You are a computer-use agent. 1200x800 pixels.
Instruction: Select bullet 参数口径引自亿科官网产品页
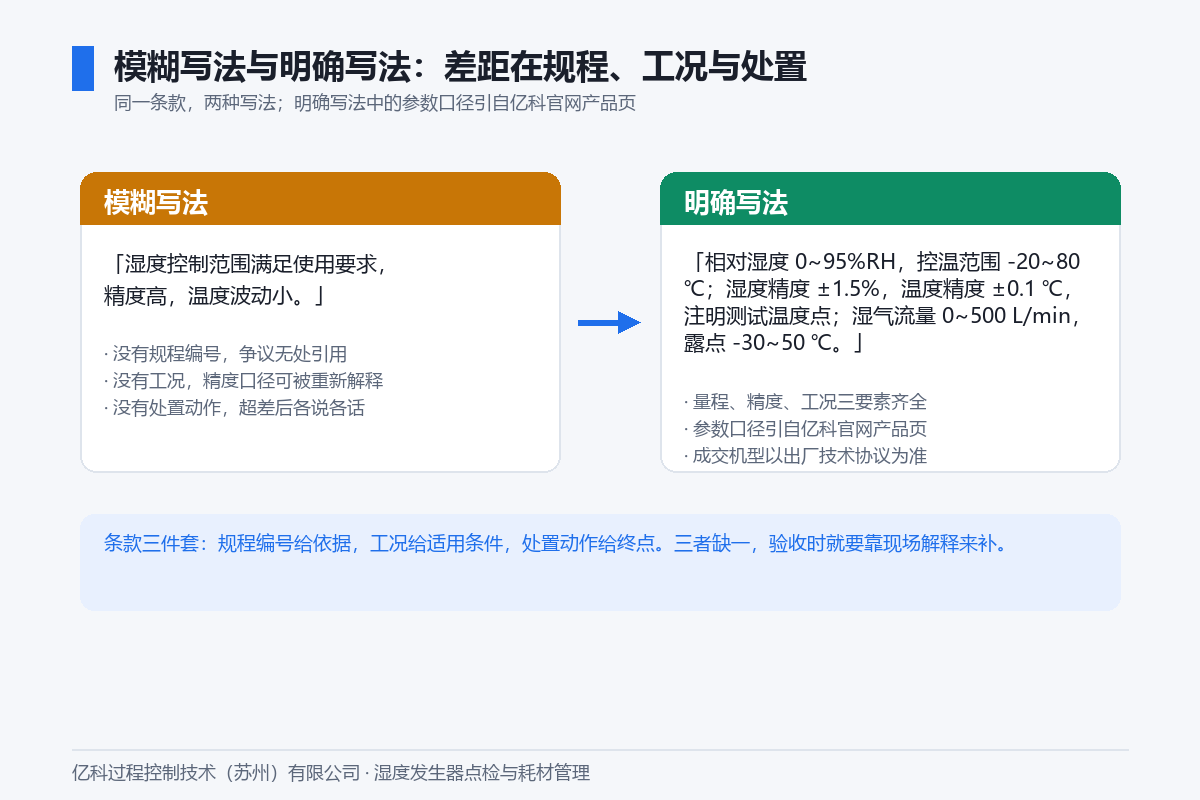pos(805,429)
